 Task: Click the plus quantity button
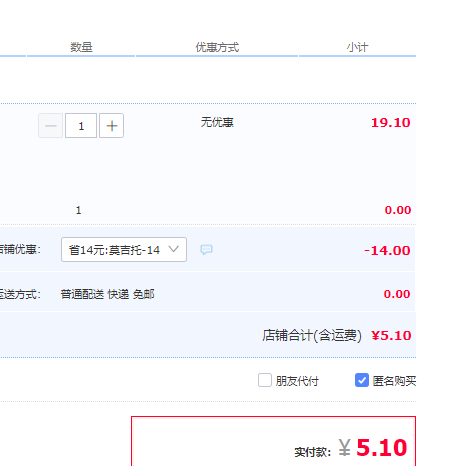tap(112, 126)
